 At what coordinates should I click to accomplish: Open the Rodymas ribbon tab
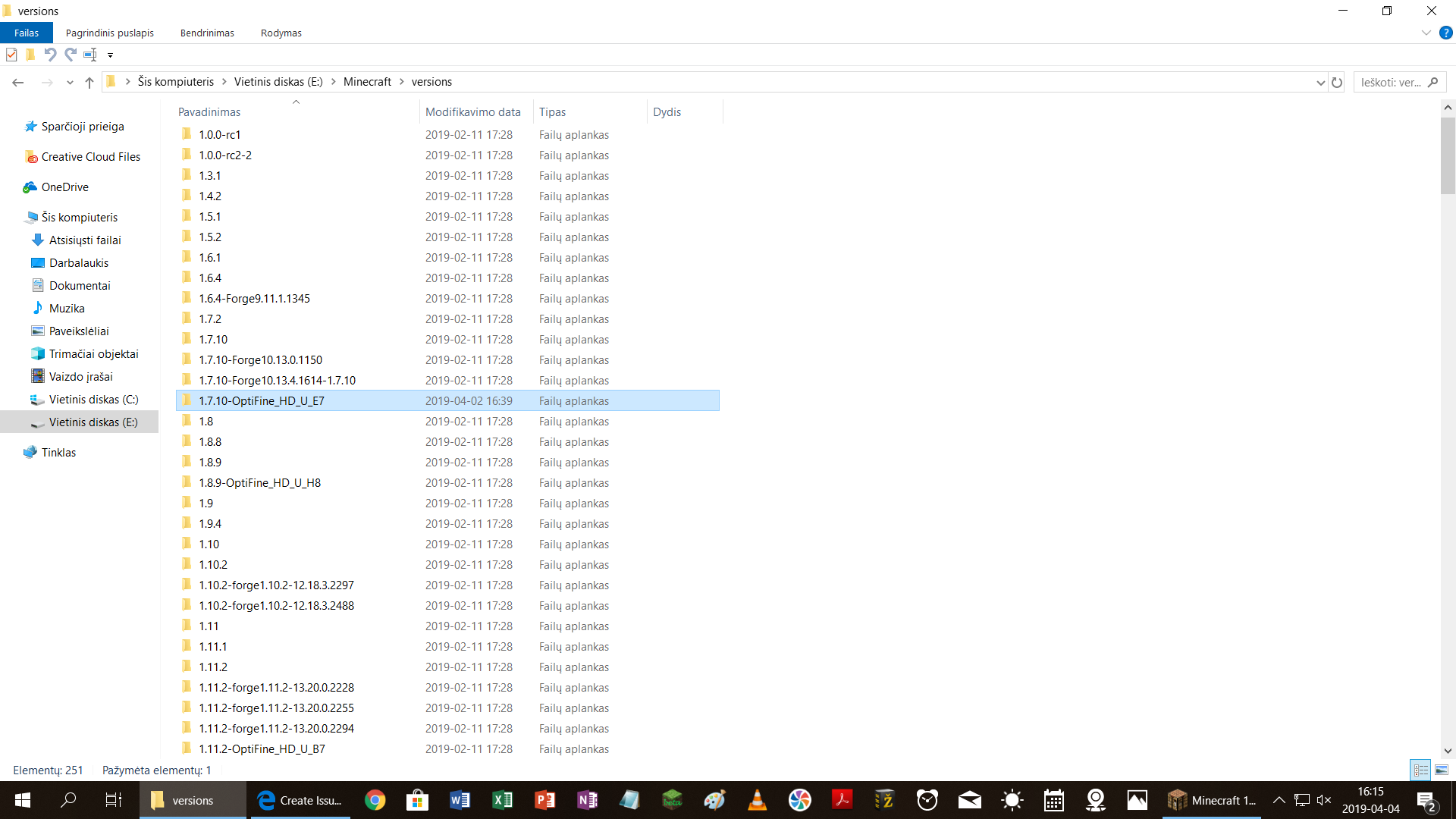click(281, 33)
